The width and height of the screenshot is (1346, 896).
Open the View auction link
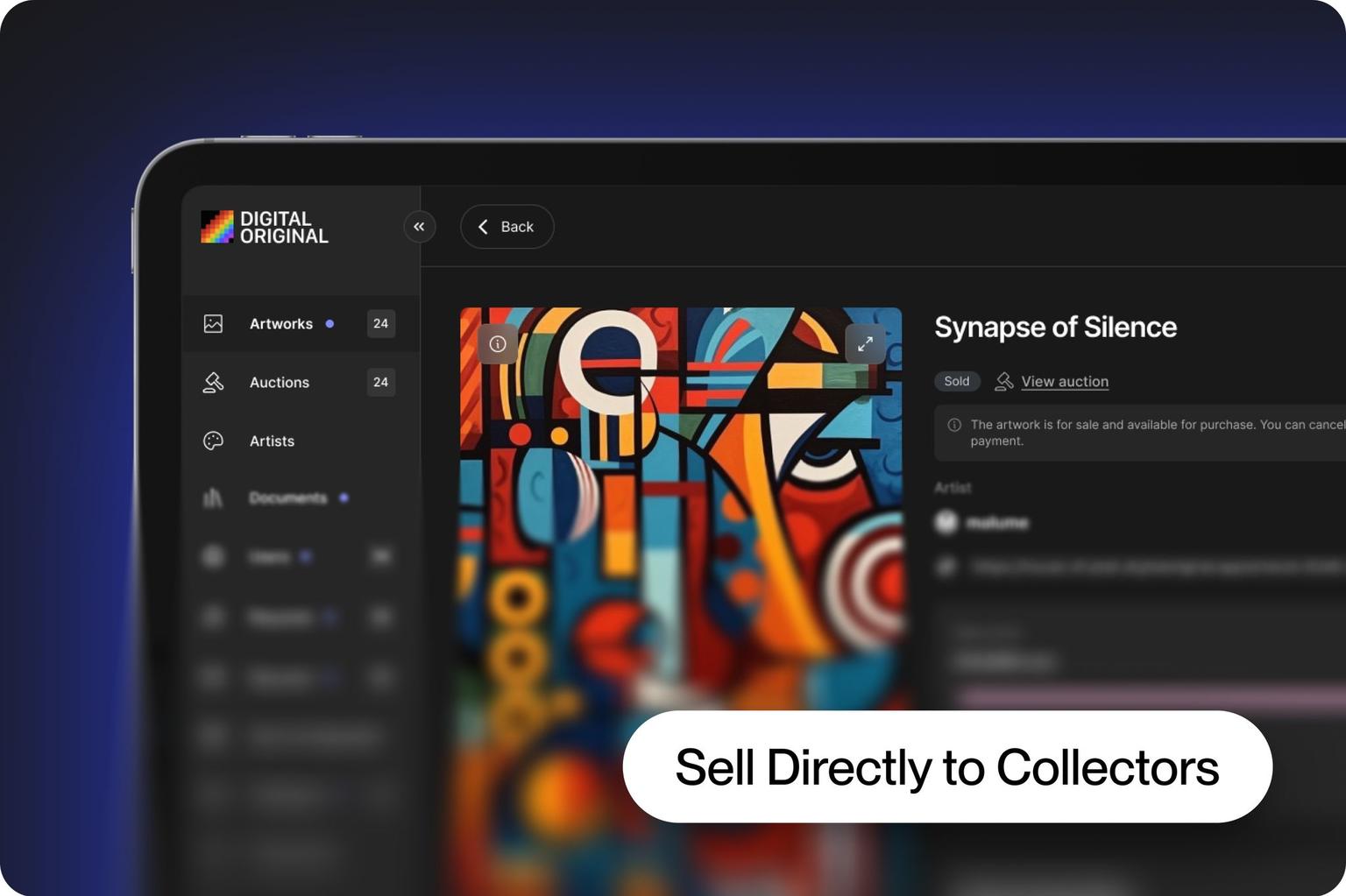1065,382
